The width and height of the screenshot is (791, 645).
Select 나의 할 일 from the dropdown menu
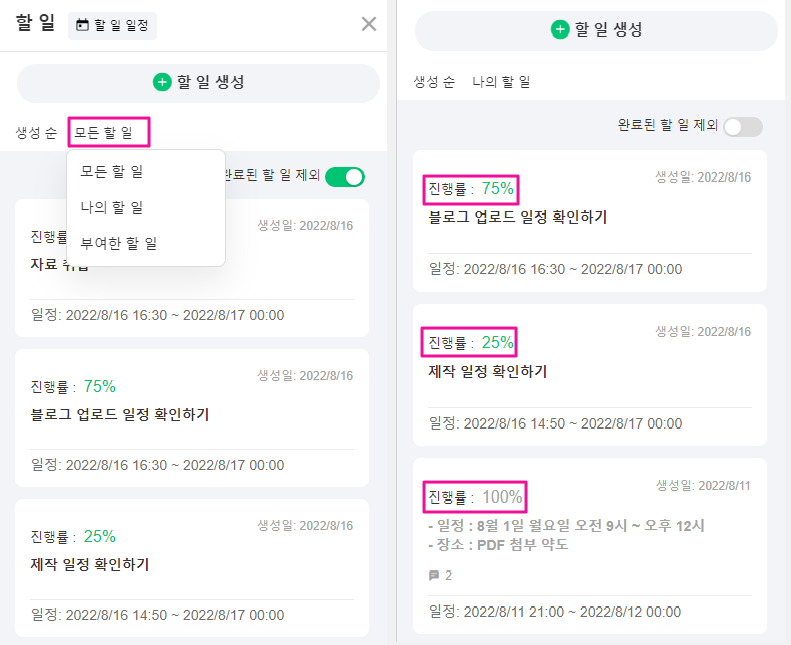coord(112,207)
